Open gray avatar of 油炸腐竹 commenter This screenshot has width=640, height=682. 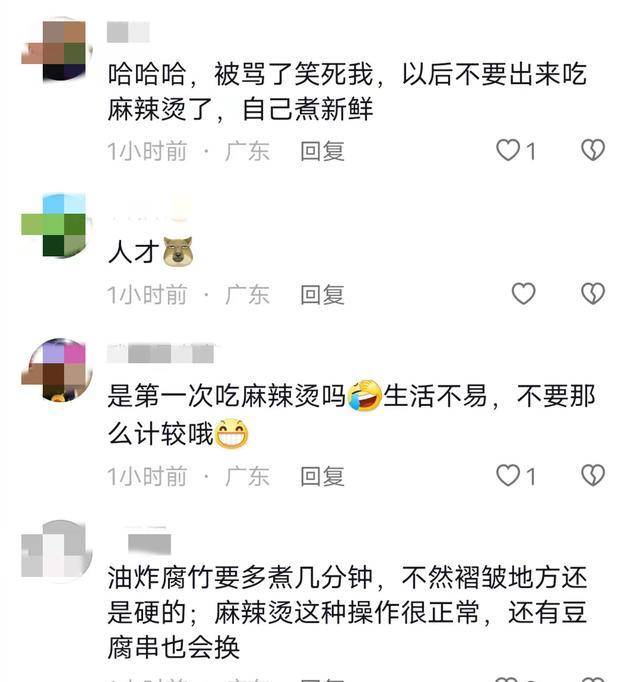(57, 550)
